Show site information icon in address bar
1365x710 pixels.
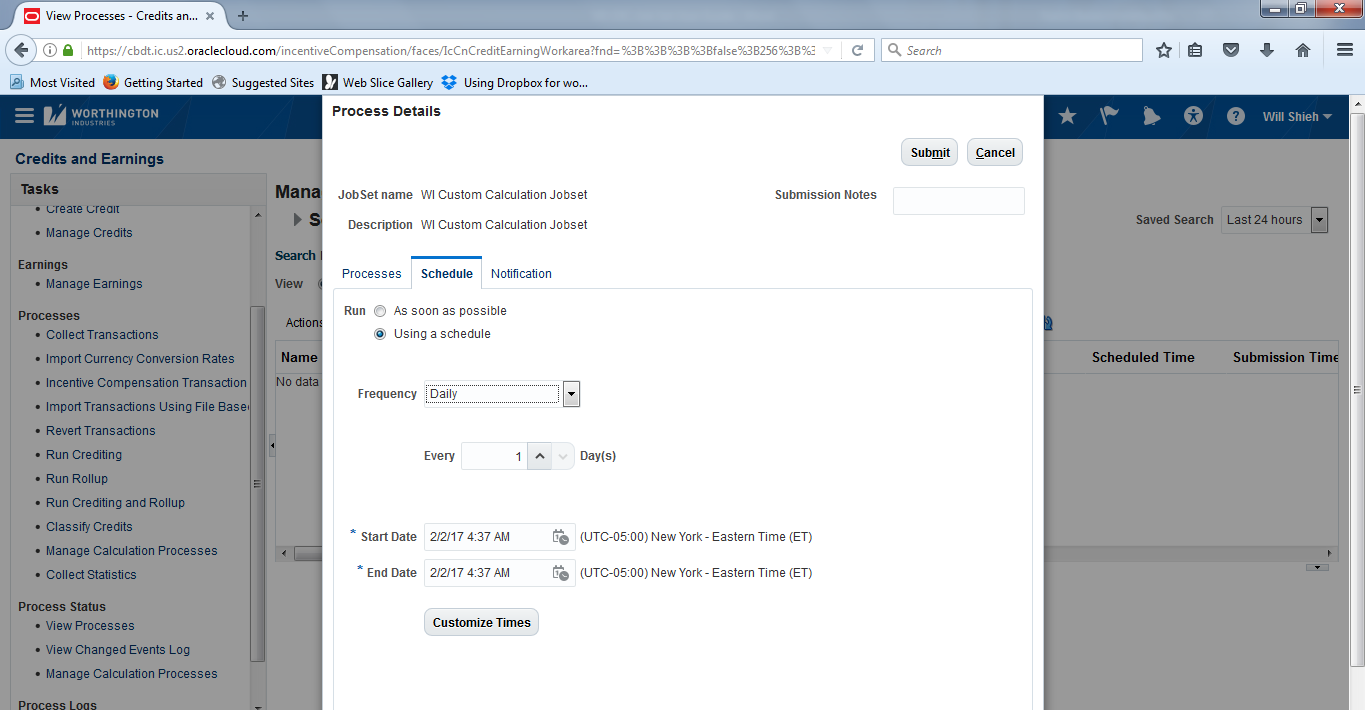click(50, 50)
